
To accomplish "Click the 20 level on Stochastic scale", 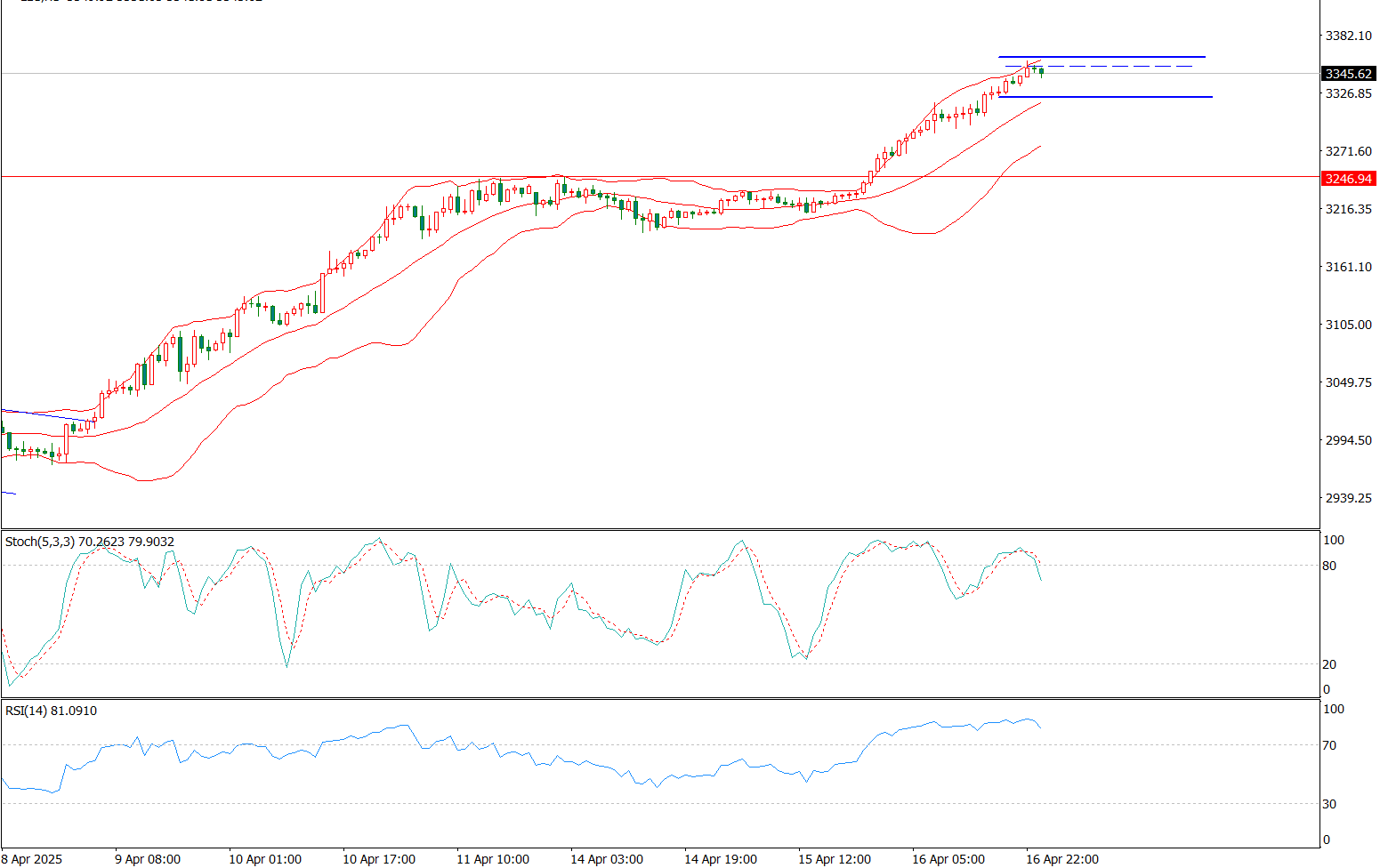I will tap(1329, 664).
